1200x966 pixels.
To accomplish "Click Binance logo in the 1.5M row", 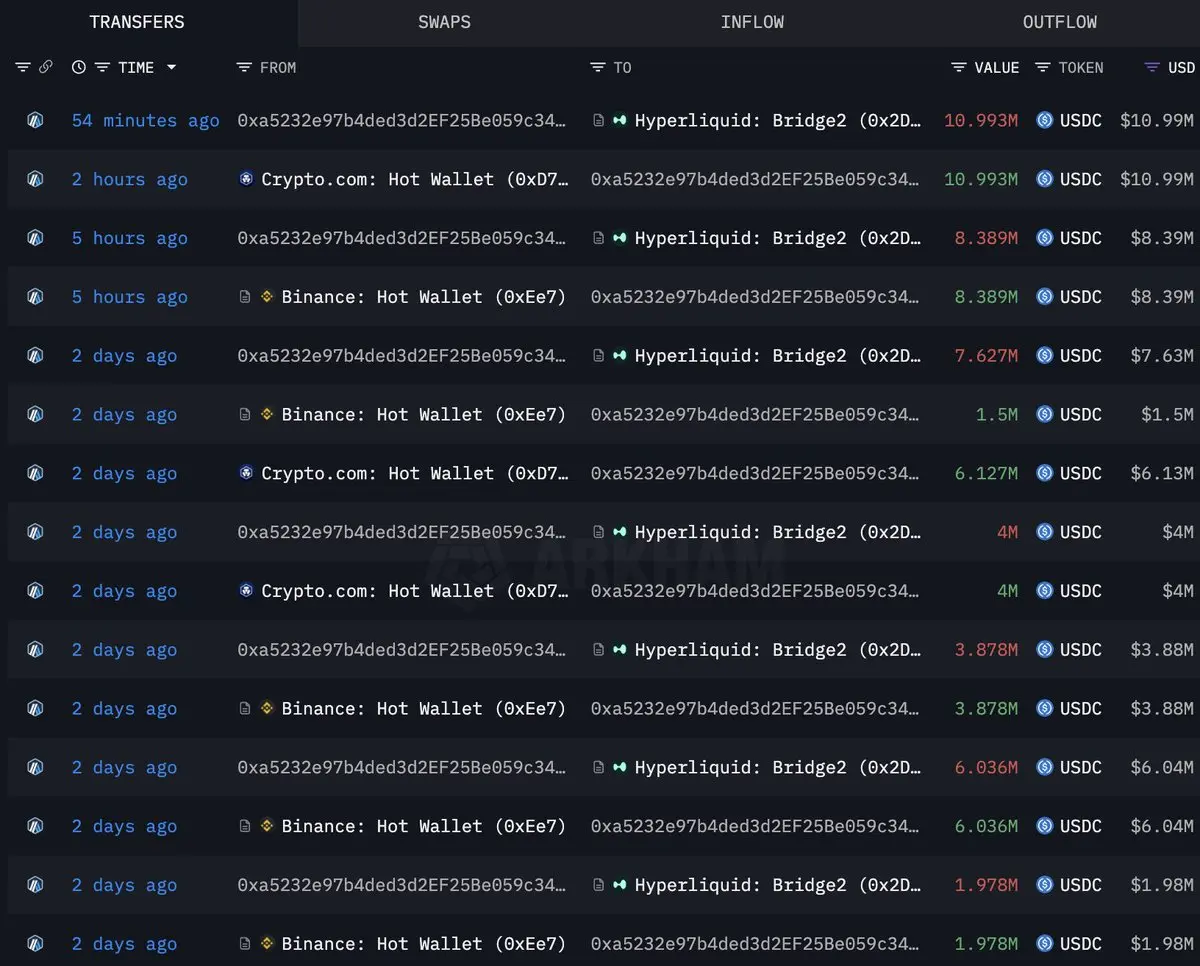I will [267, 414].
